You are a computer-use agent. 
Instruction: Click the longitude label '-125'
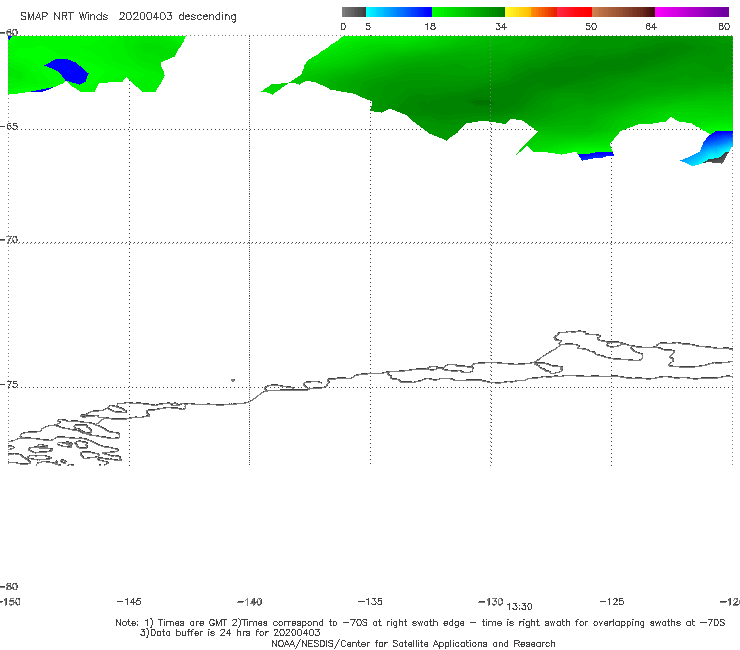click(612, 602)
